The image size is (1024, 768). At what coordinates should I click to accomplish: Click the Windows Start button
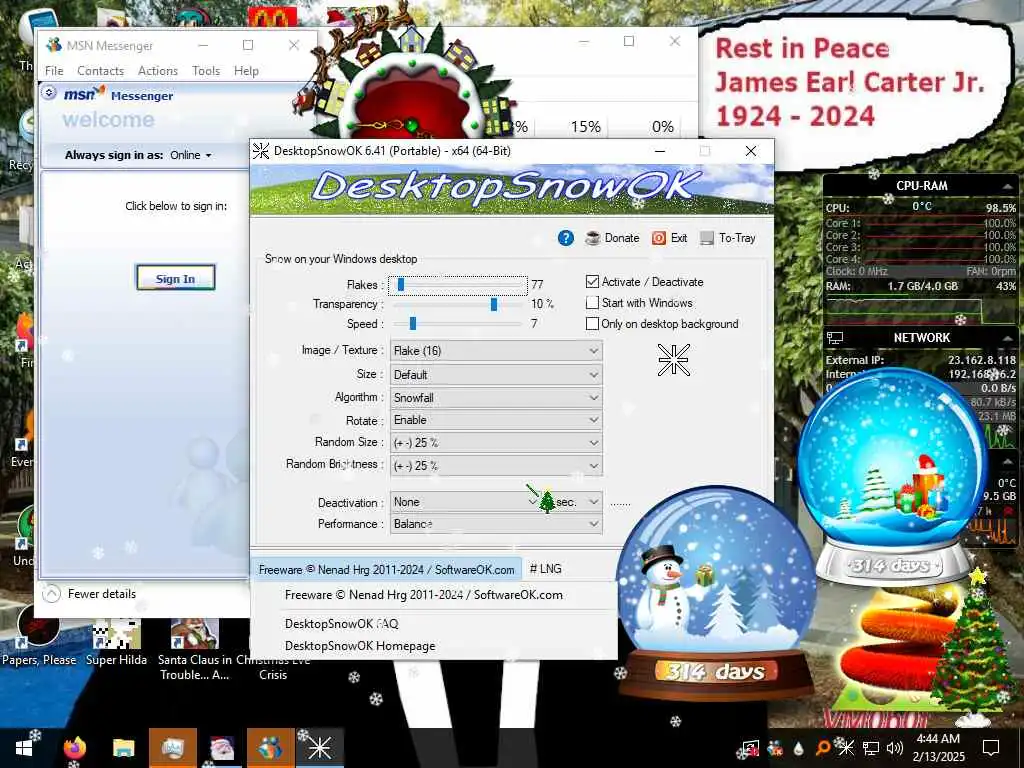[25, 748]
